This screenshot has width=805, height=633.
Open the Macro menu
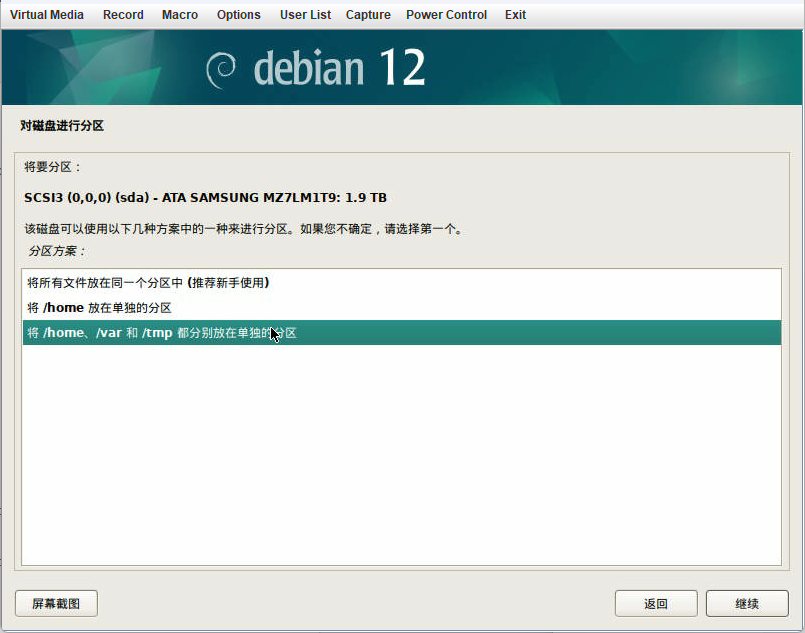click(x=180, y=15)
